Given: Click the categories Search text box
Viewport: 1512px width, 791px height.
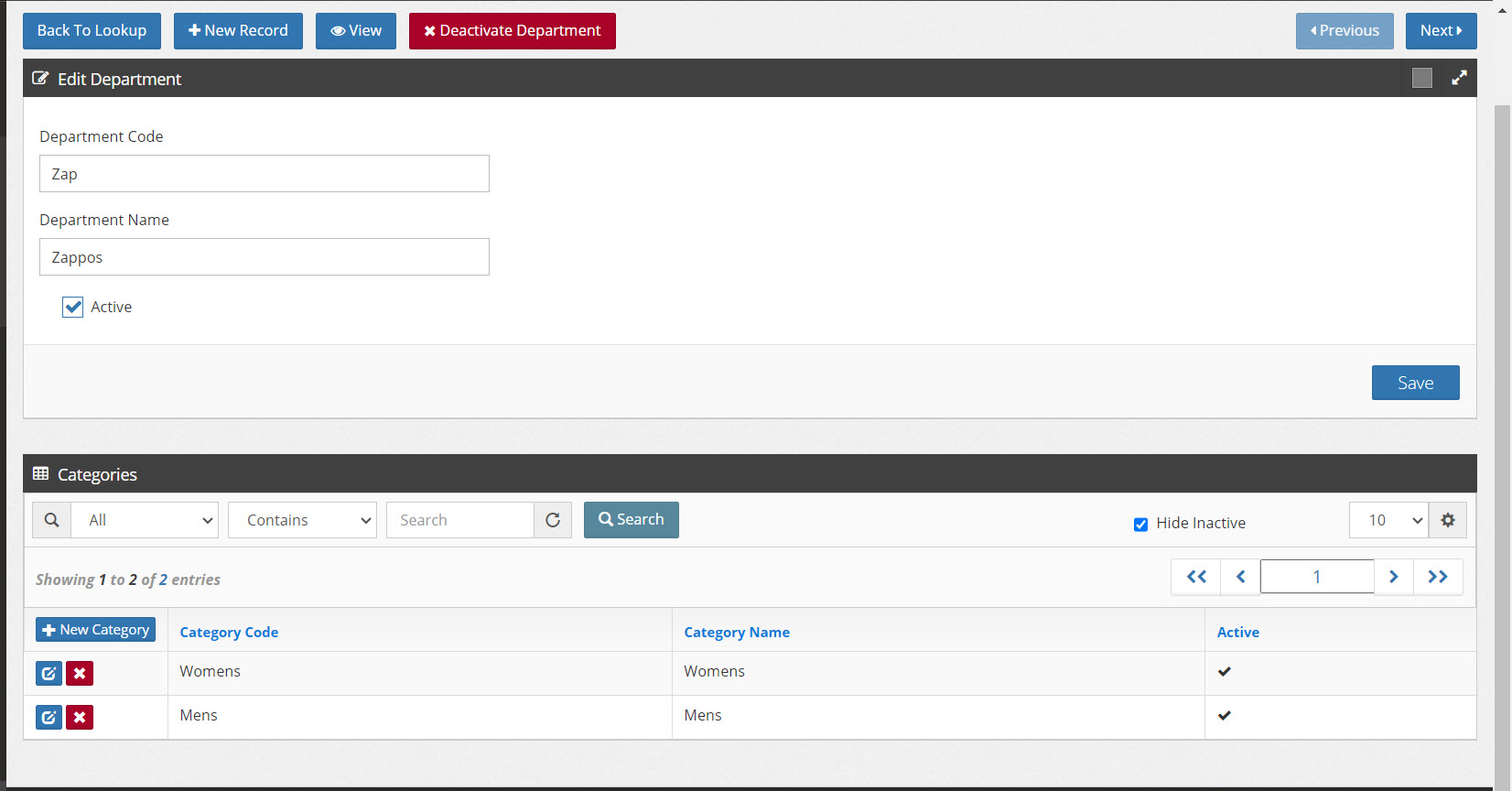Looking at the screenshot, I should 460,520.
